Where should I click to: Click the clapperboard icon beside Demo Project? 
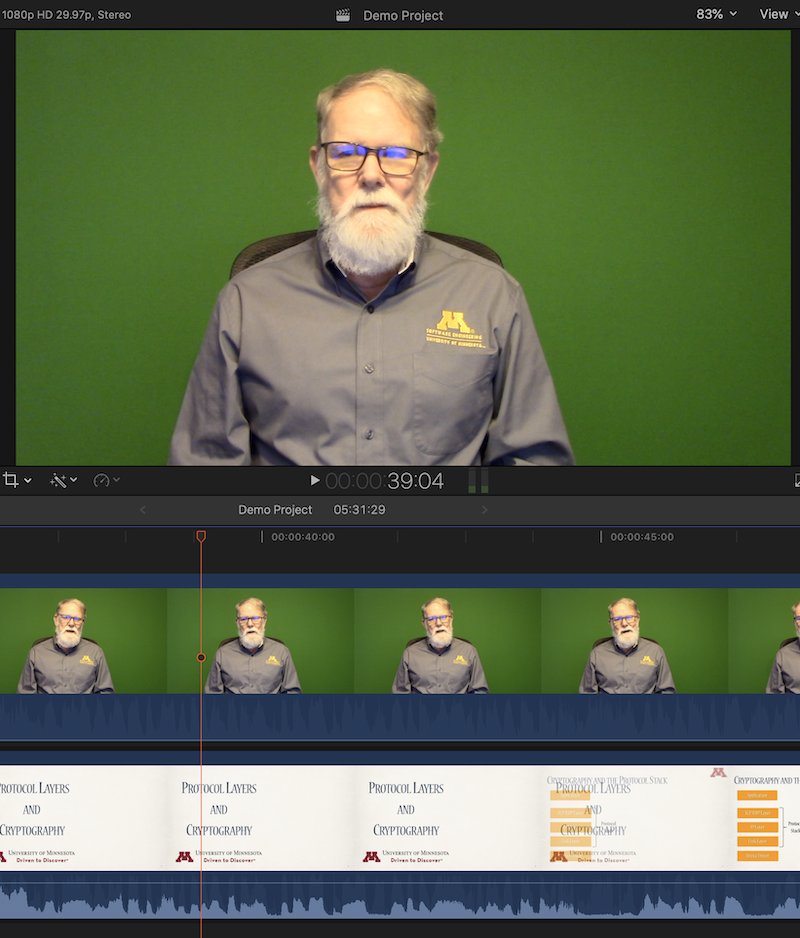(343, 15)
